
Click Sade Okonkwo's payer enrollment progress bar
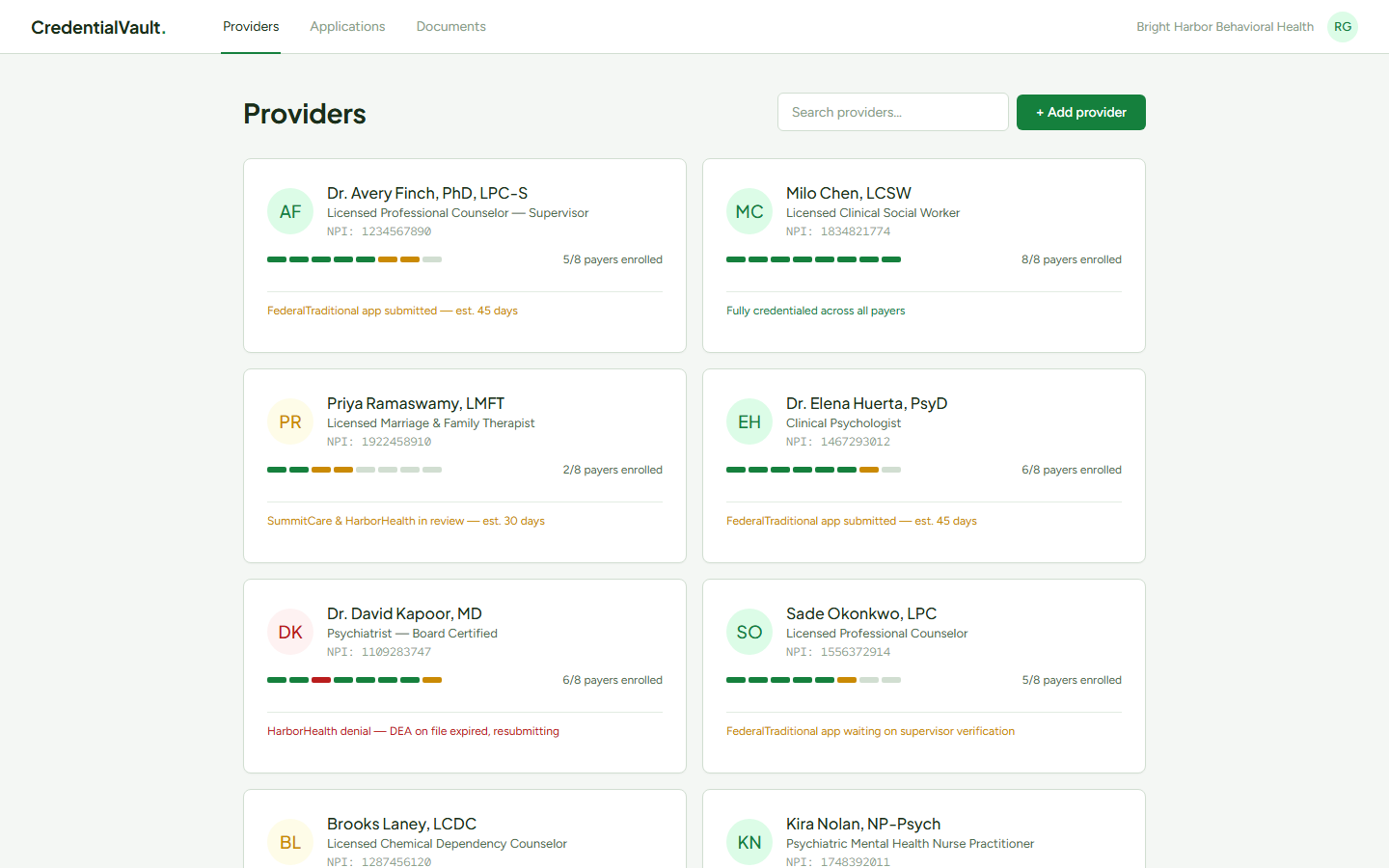pos(813,680)
